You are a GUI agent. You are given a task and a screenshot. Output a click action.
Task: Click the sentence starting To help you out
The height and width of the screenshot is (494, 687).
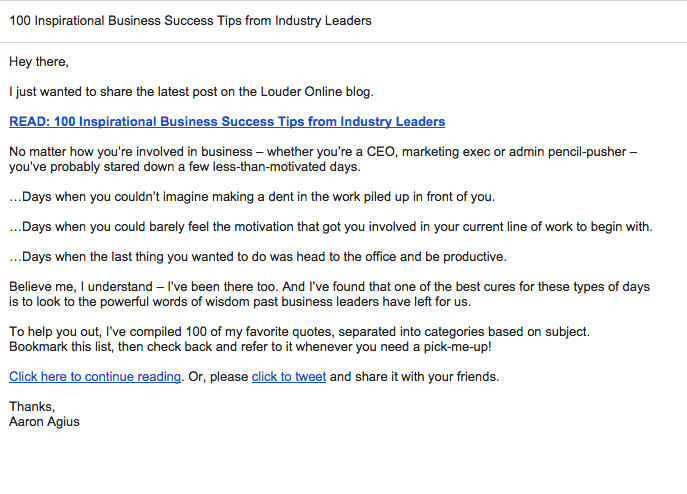(299, 331)
